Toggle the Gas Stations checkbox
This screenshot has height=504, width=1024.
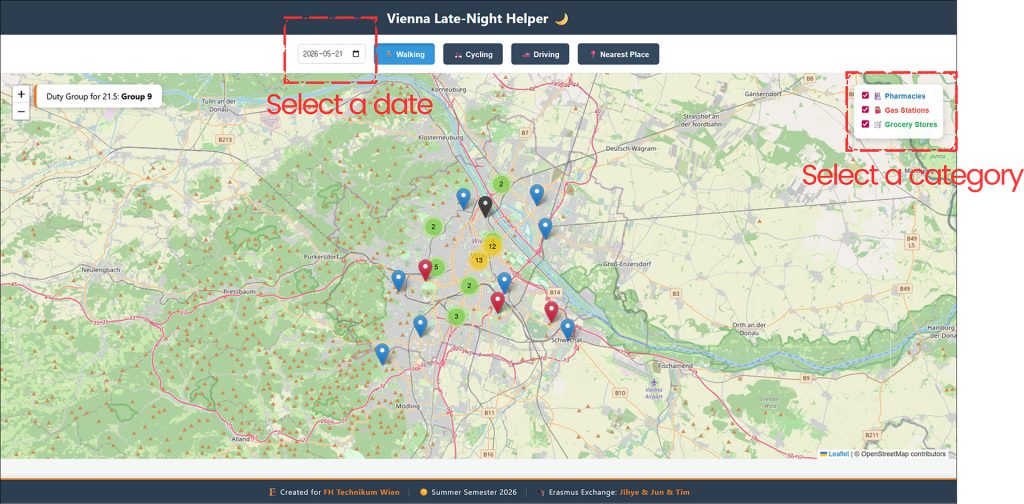click(x=865, y=110)
